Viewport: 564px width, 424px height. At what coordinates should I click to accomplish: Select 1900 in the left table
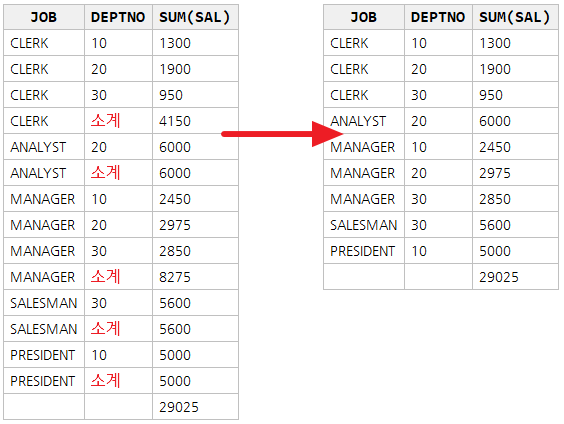click(x=175, y=69)
